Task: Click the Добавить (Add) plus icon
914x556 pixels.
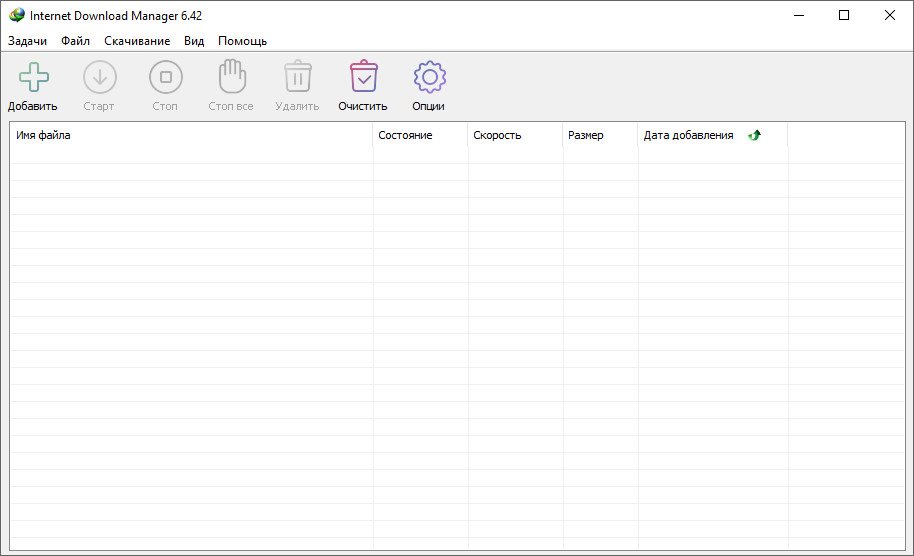Action: pos(33,77)
